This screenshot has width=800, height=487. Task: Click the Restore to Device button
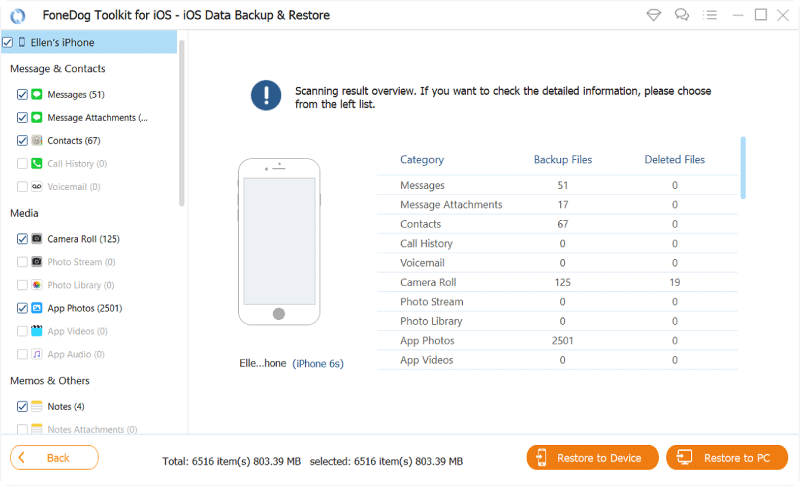click(593, 458)
